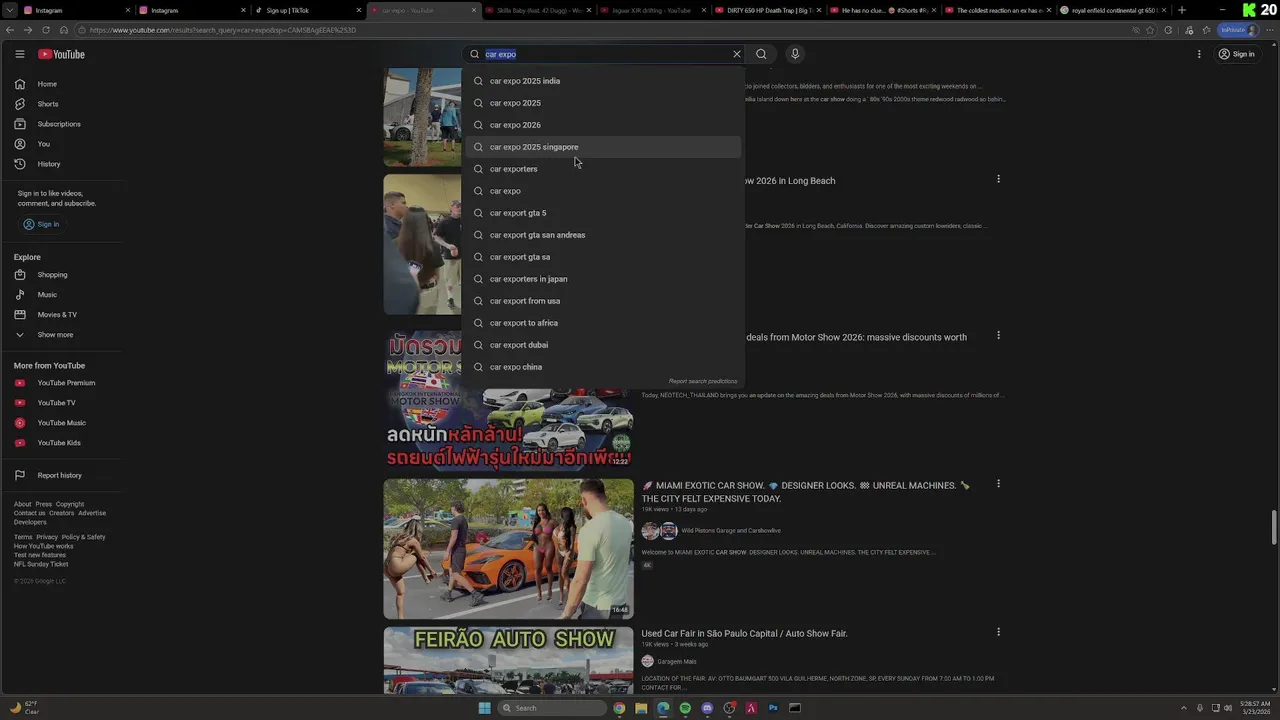Open Movies & TV under Explore
This screenshot has width=1280, height=720.
[x=60, y=315]
